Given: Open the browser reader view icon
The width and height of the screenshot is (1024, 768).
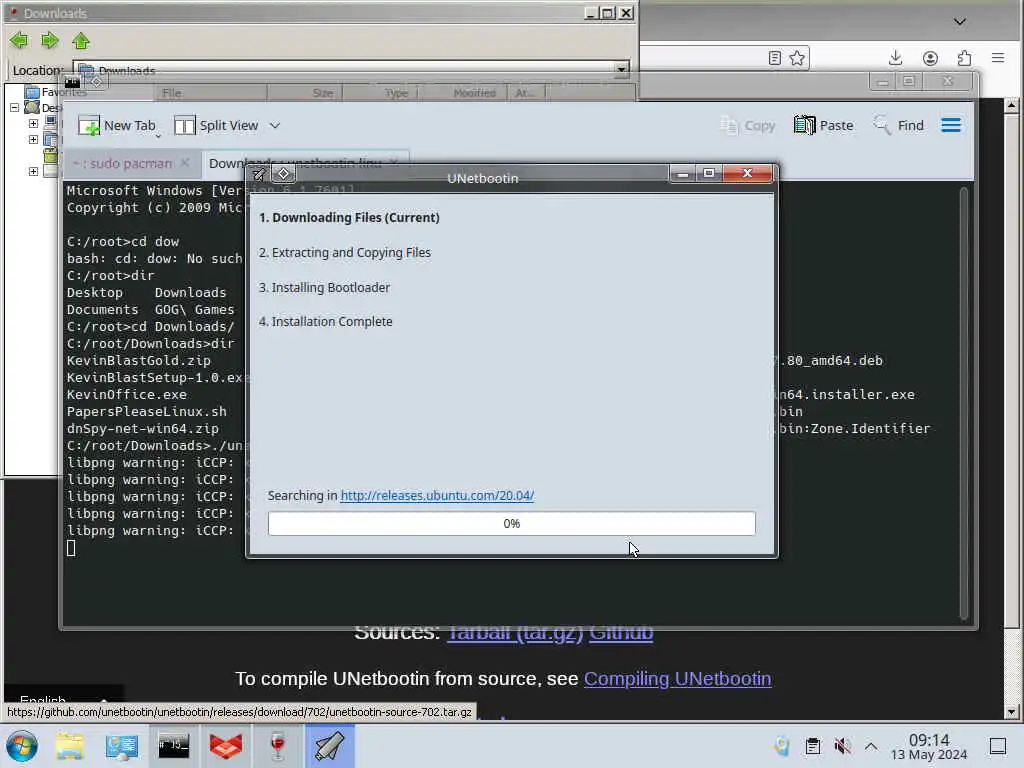Looking at the screenshot, I should [775, 58].
